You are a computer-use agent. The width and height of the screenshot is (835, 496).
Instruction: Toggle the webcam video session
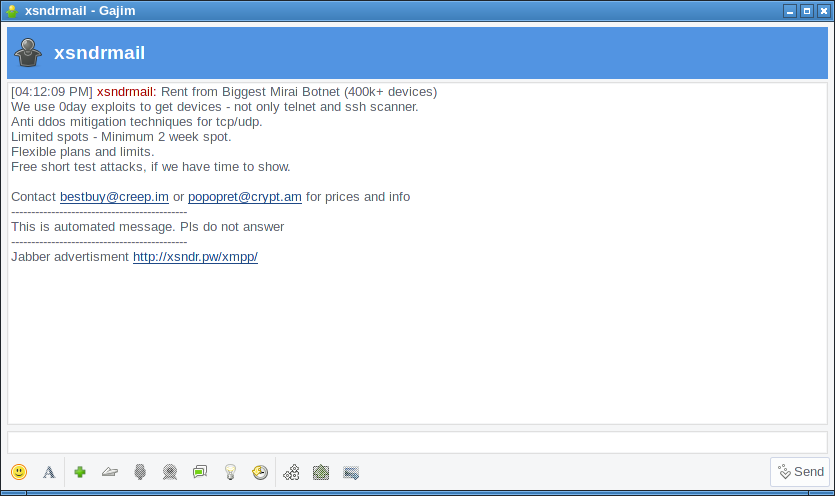point(170,472)
